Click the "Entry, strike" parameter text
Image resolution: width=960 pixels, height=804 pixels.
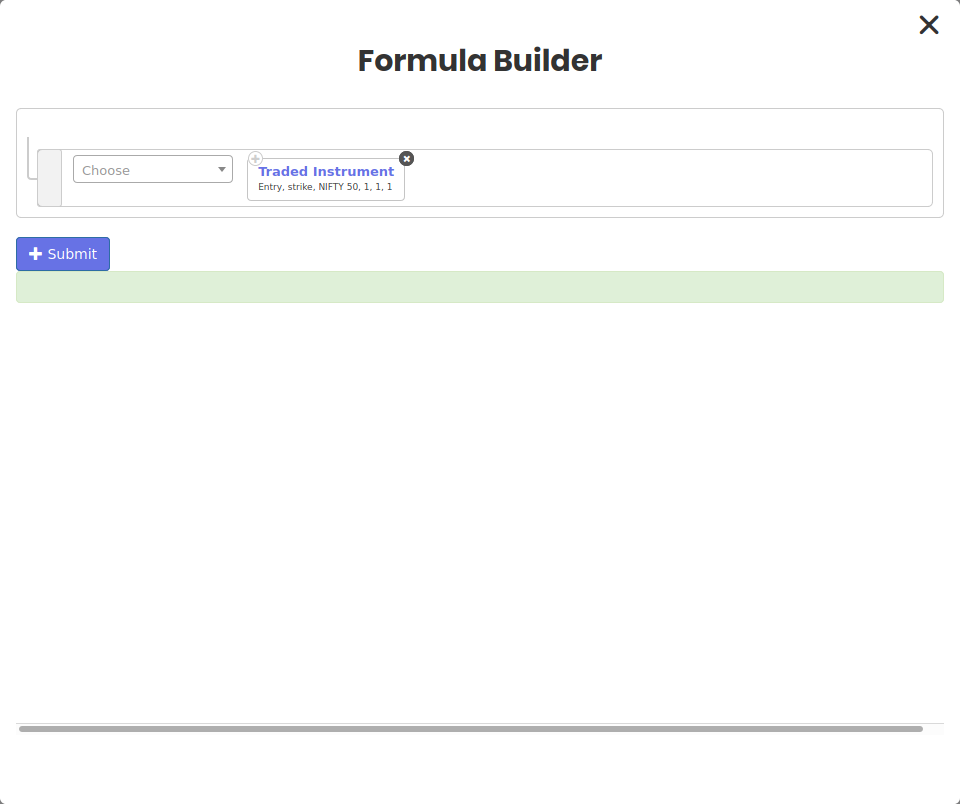285,187
